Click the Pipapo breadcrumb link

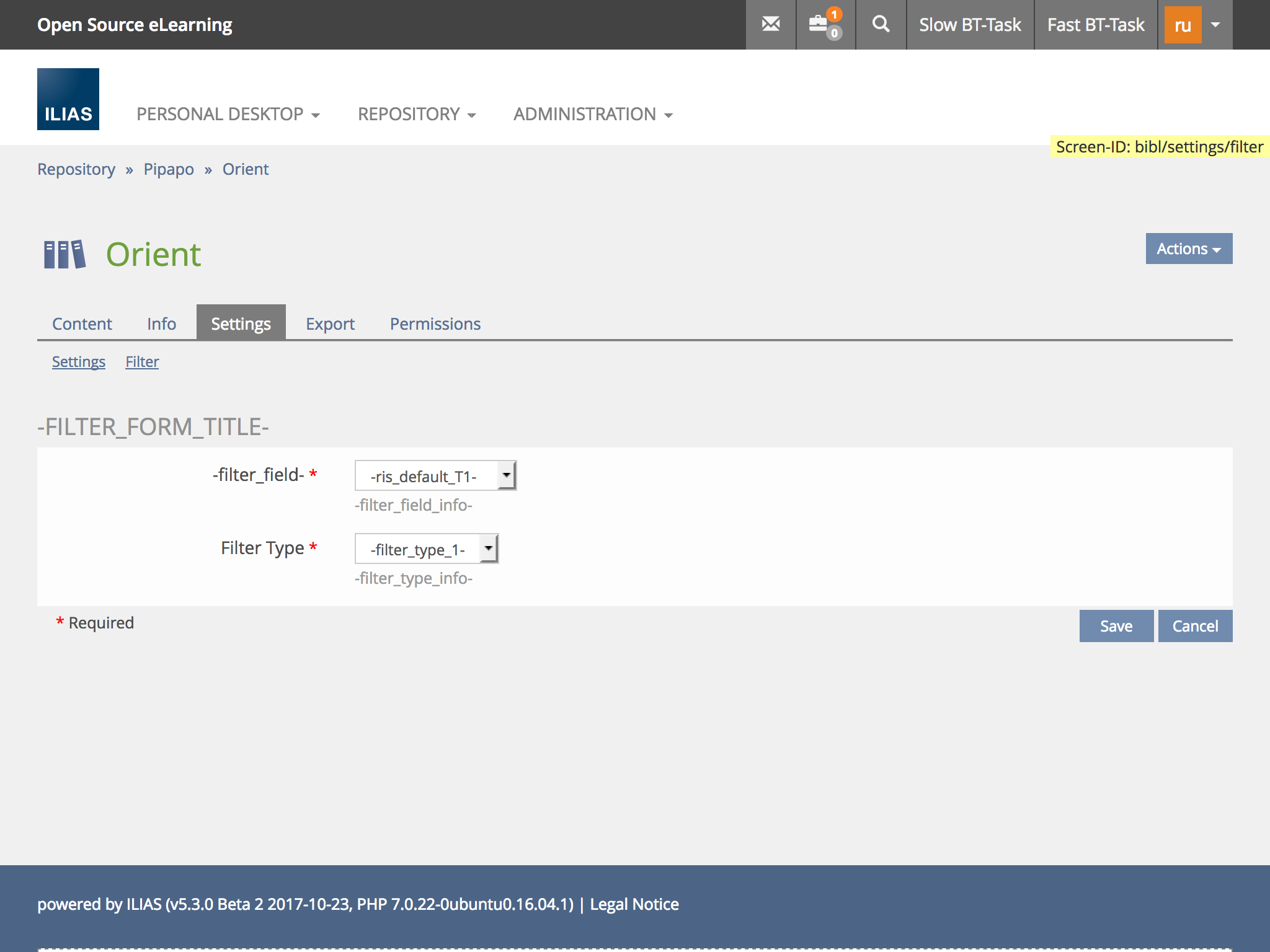169,169
